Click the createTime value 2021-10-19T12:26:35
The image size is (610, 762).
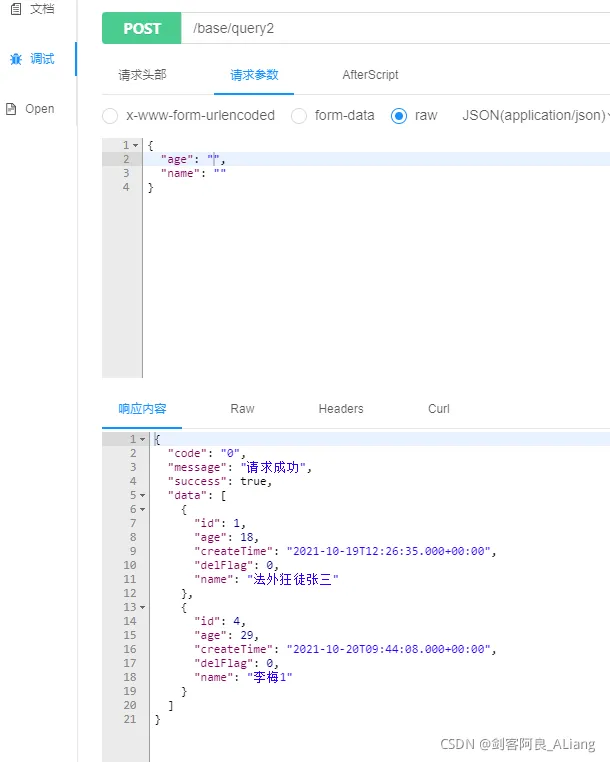click(x=388, y=552)
